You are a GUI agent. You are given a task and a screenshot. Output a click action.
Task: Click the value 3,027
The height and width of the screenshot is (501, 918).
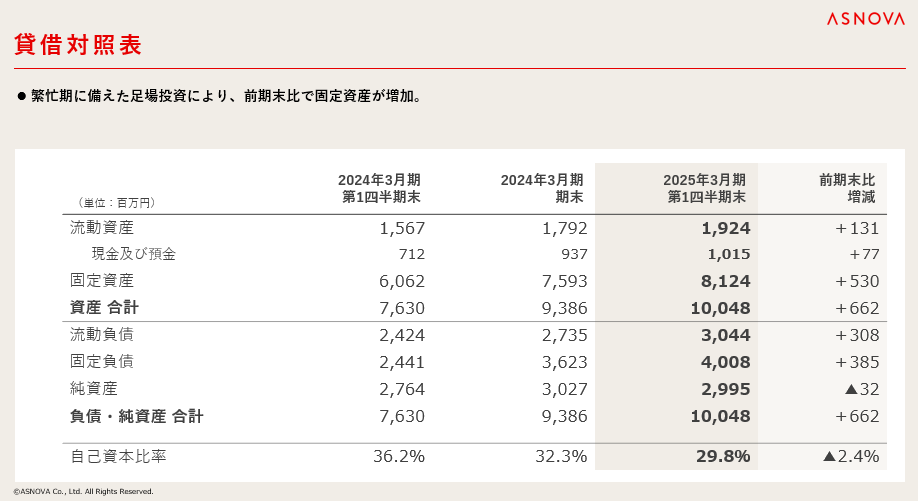click(x=564, y=389)
